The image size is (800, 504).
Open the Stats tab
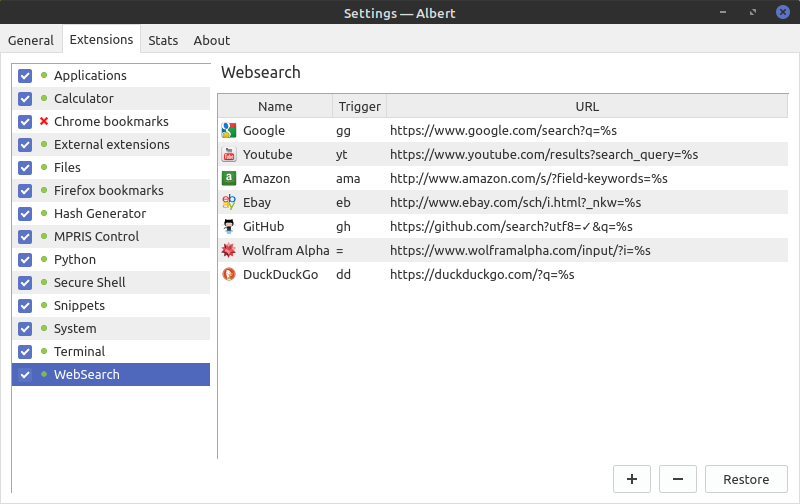point(163,40)
